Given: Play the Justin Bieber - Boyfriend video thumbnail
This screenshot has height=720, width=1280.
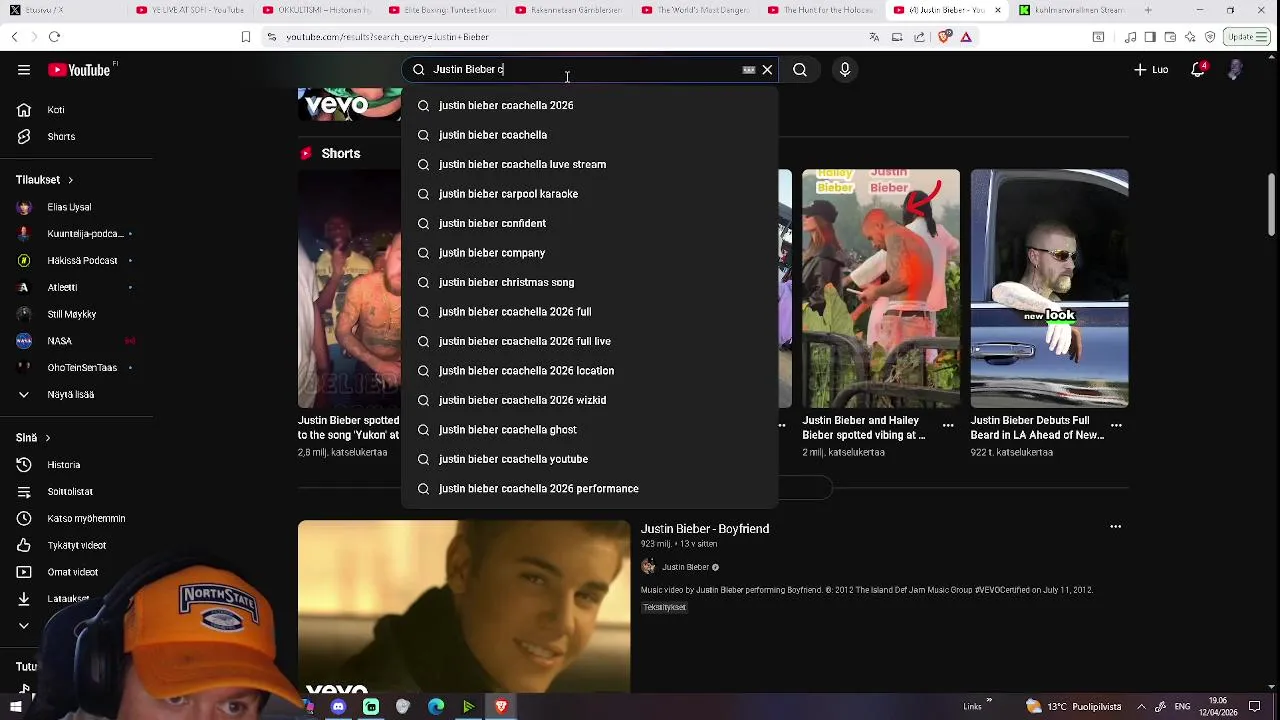Looking at the screenshot, I should (x=464, y=606).
